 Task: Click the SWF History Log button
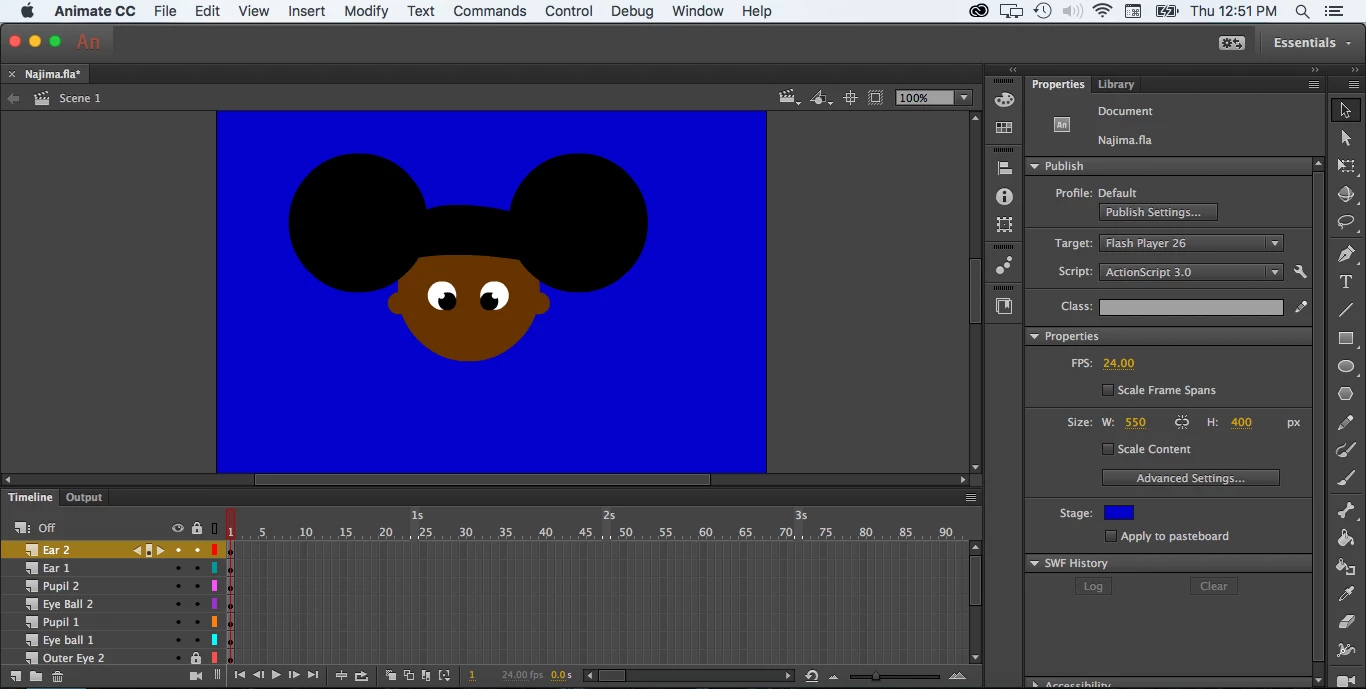[x=1093, y=586]
